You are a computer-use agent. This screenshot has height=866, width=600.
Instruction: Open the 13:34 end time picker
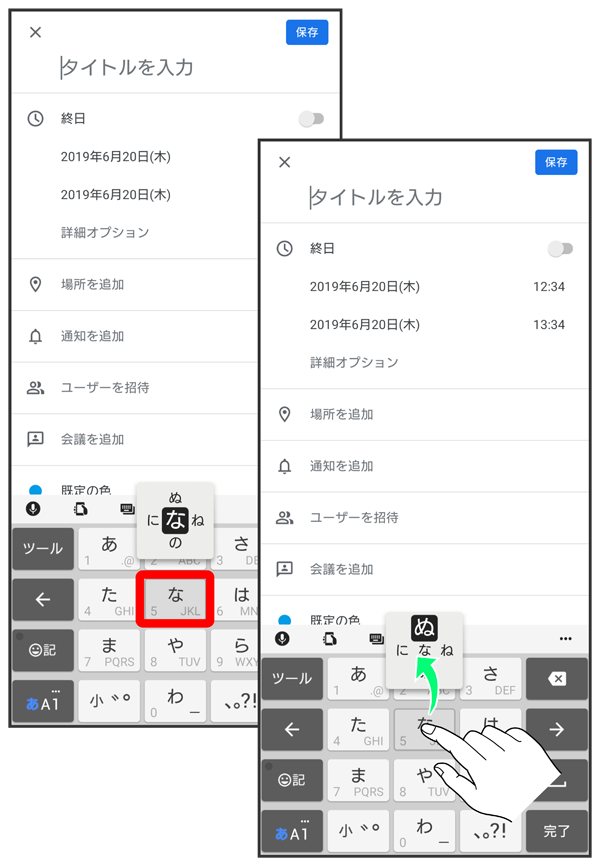549,325
